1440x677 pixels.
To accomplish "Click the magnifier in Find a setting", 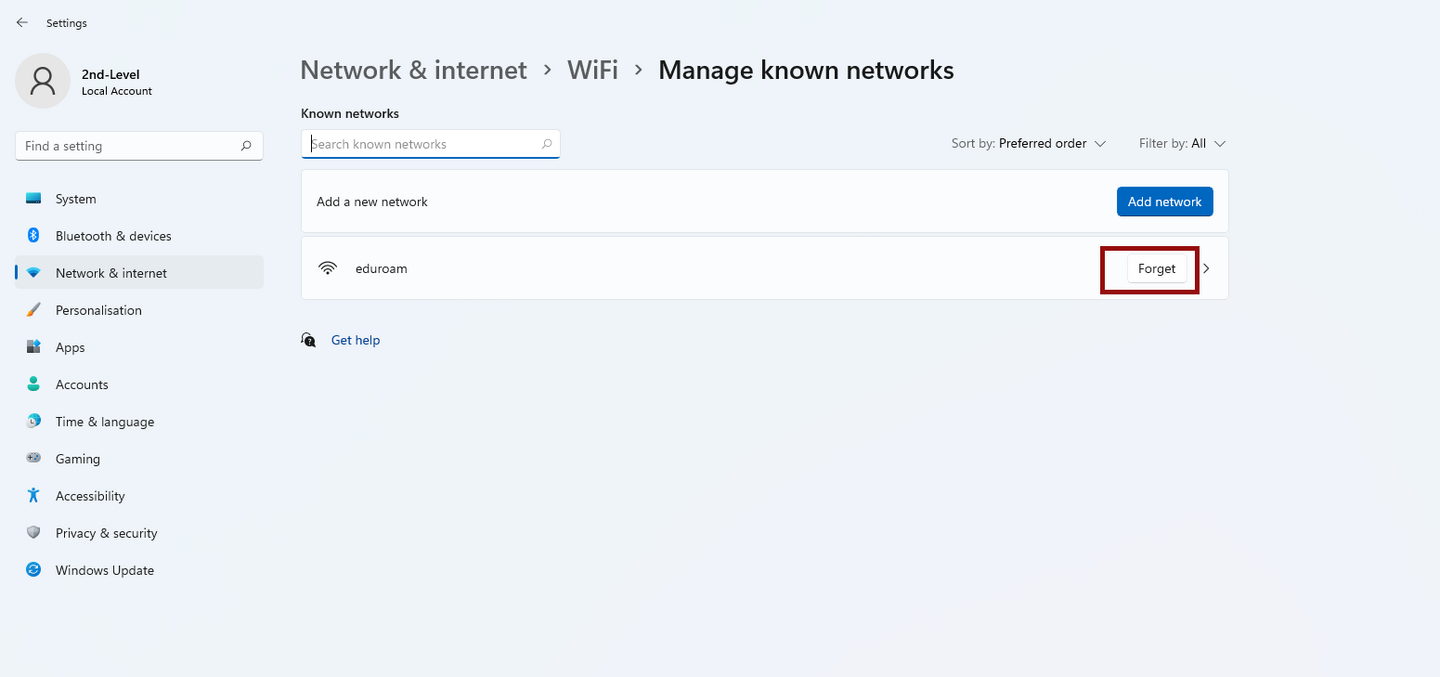I will (x=246, y=146).
